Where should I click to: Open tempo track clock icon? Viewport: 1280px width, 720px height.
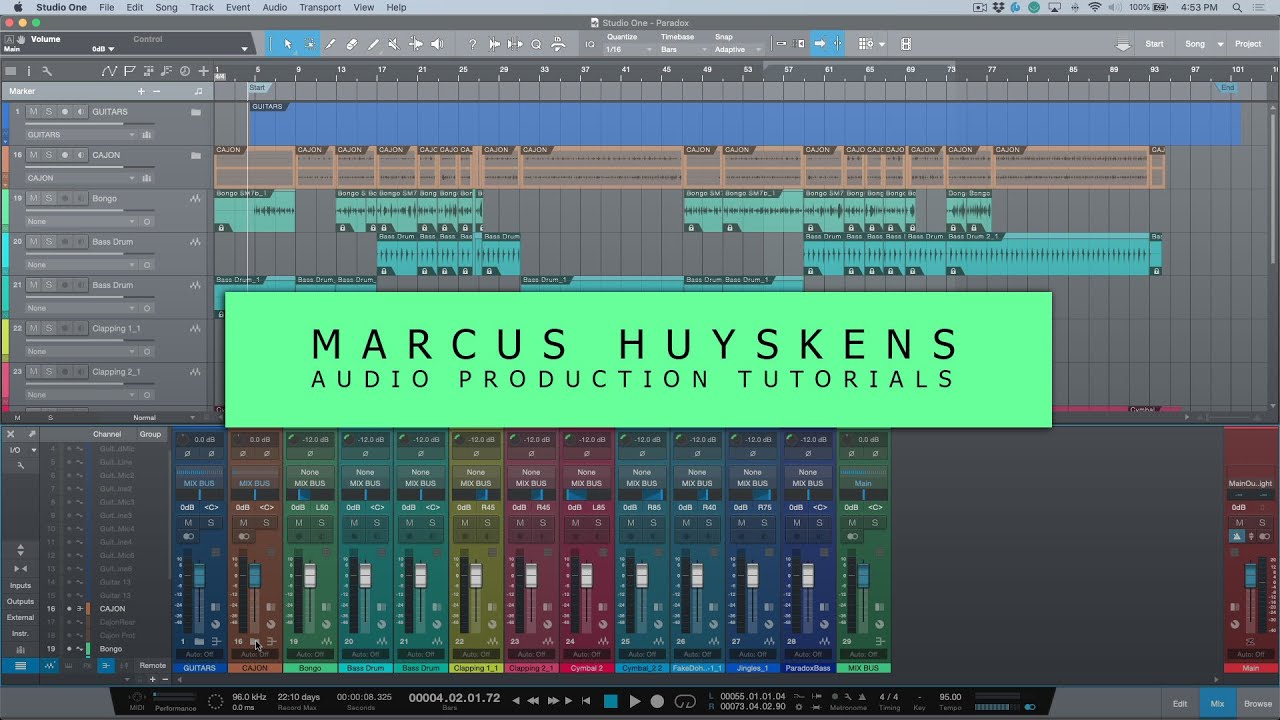pos(184,71)
